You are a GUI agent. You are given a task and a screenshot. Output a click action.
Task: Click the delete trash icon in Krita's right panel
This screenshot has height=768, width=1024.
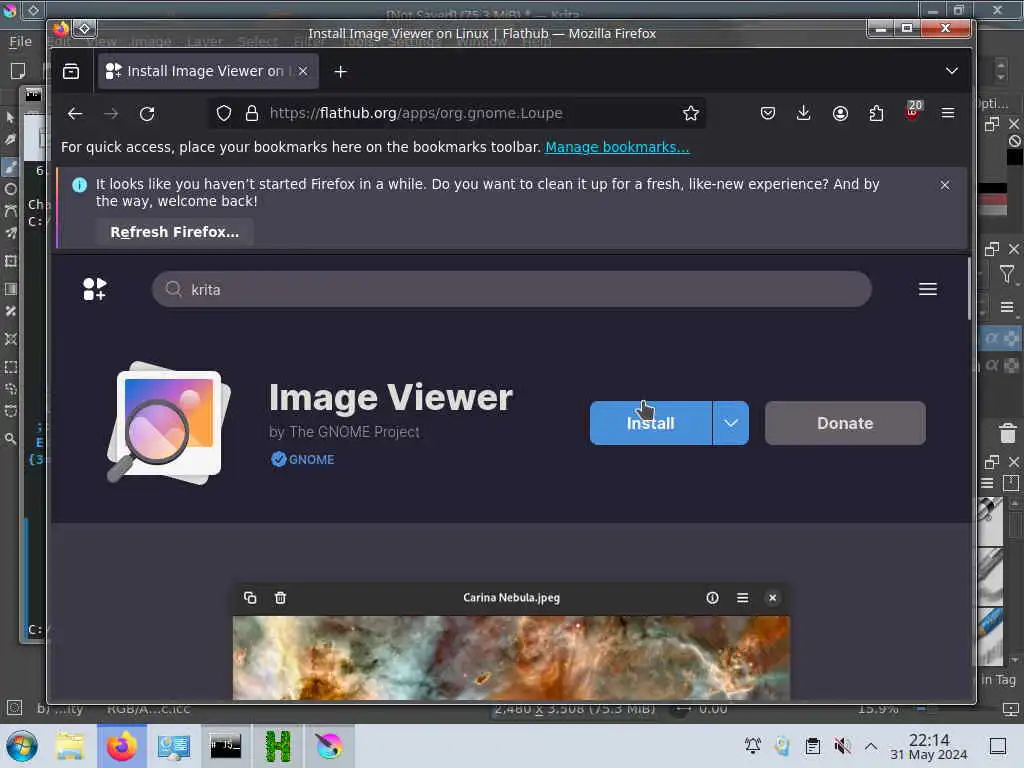point(1008,432)
